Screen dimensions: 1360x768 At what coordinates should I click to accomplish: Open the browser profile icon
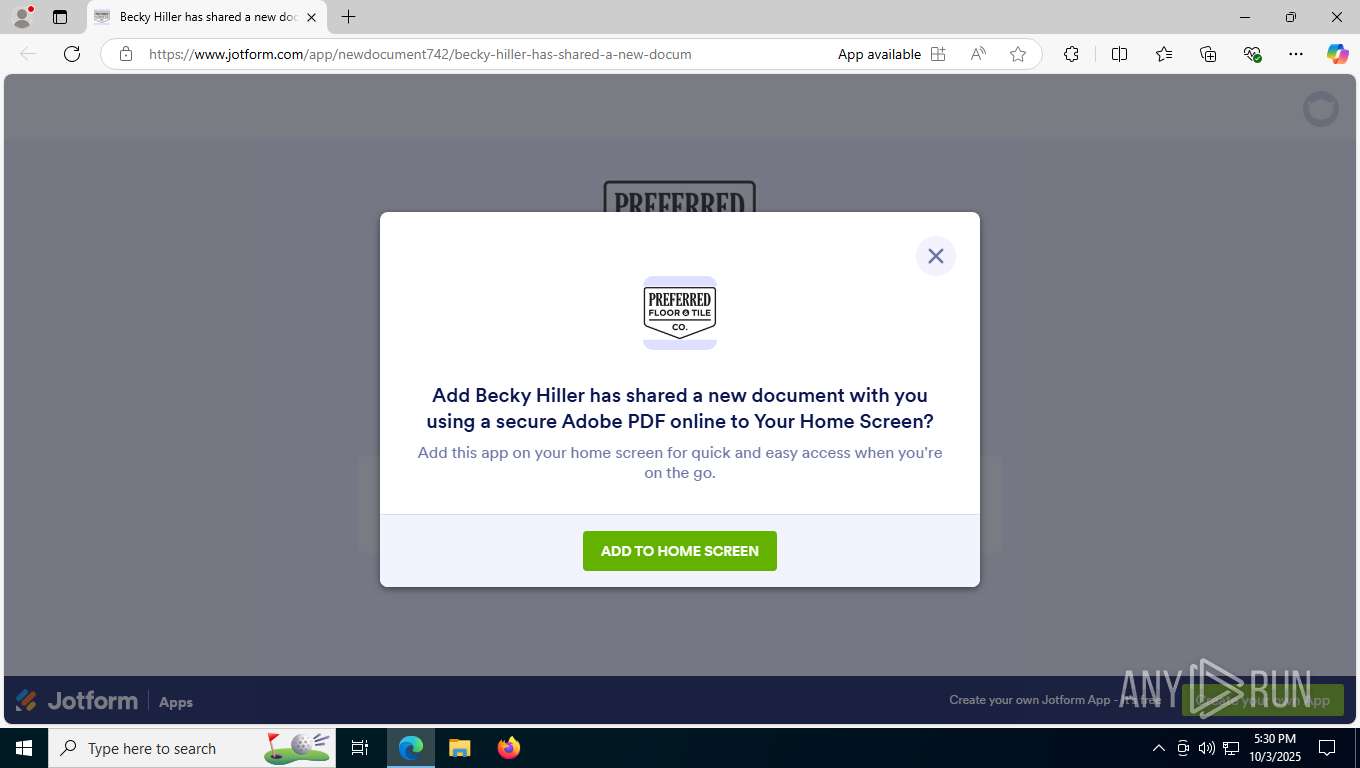(22, 17)
